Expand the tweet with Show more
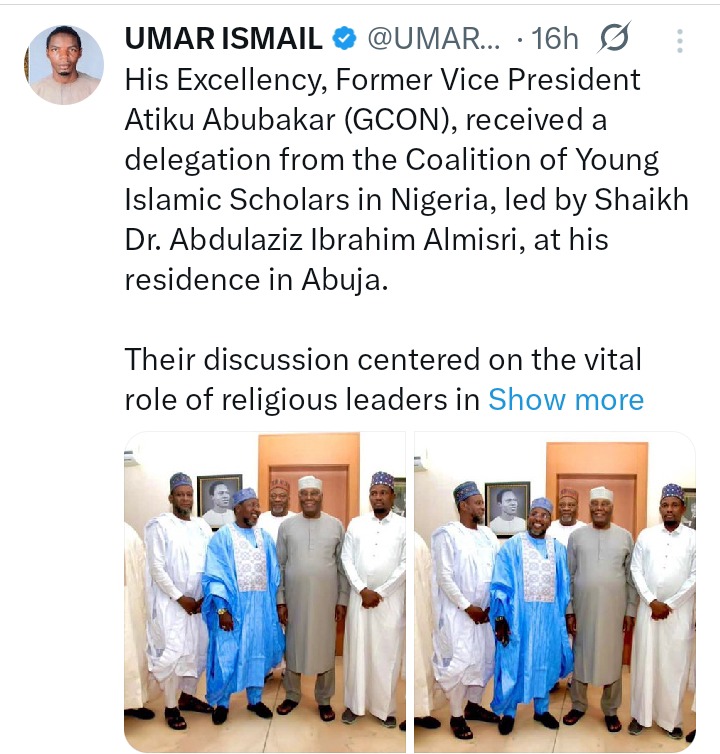 (566, 400)
